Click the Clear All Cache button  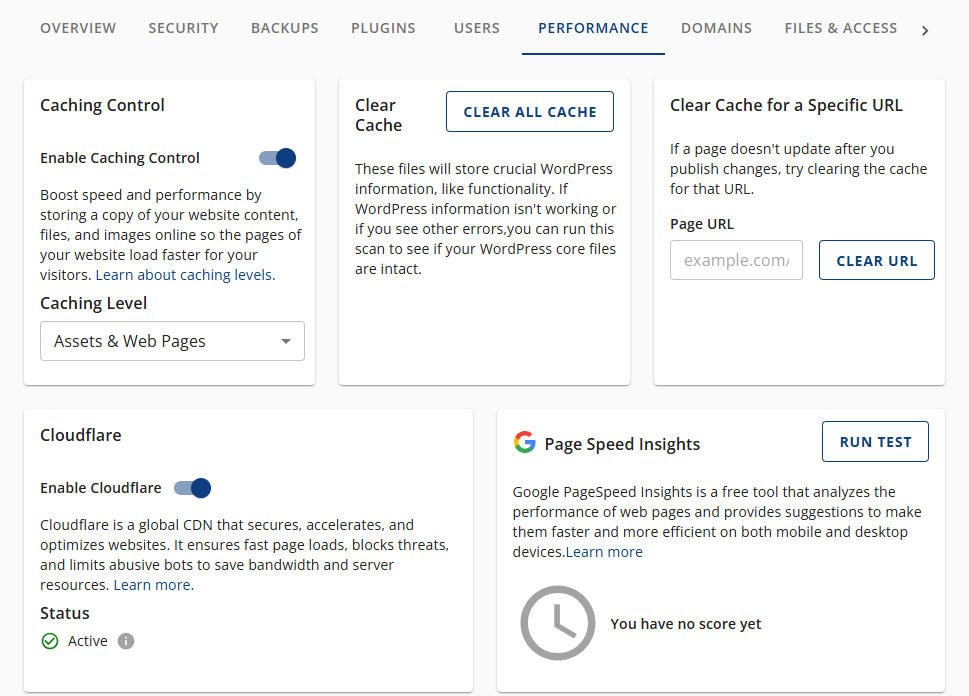529,111
